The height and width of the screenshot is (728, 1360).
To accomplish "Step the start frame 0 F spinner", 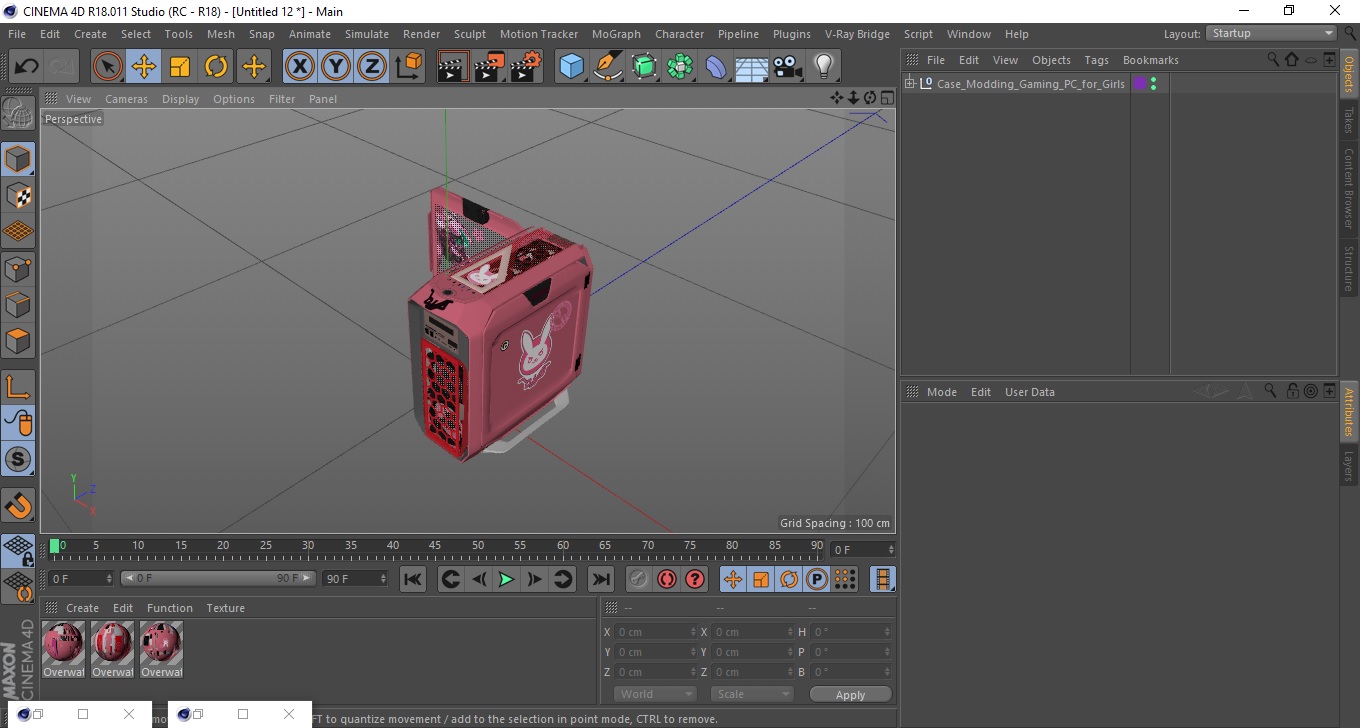I will [x=109, y=578].
